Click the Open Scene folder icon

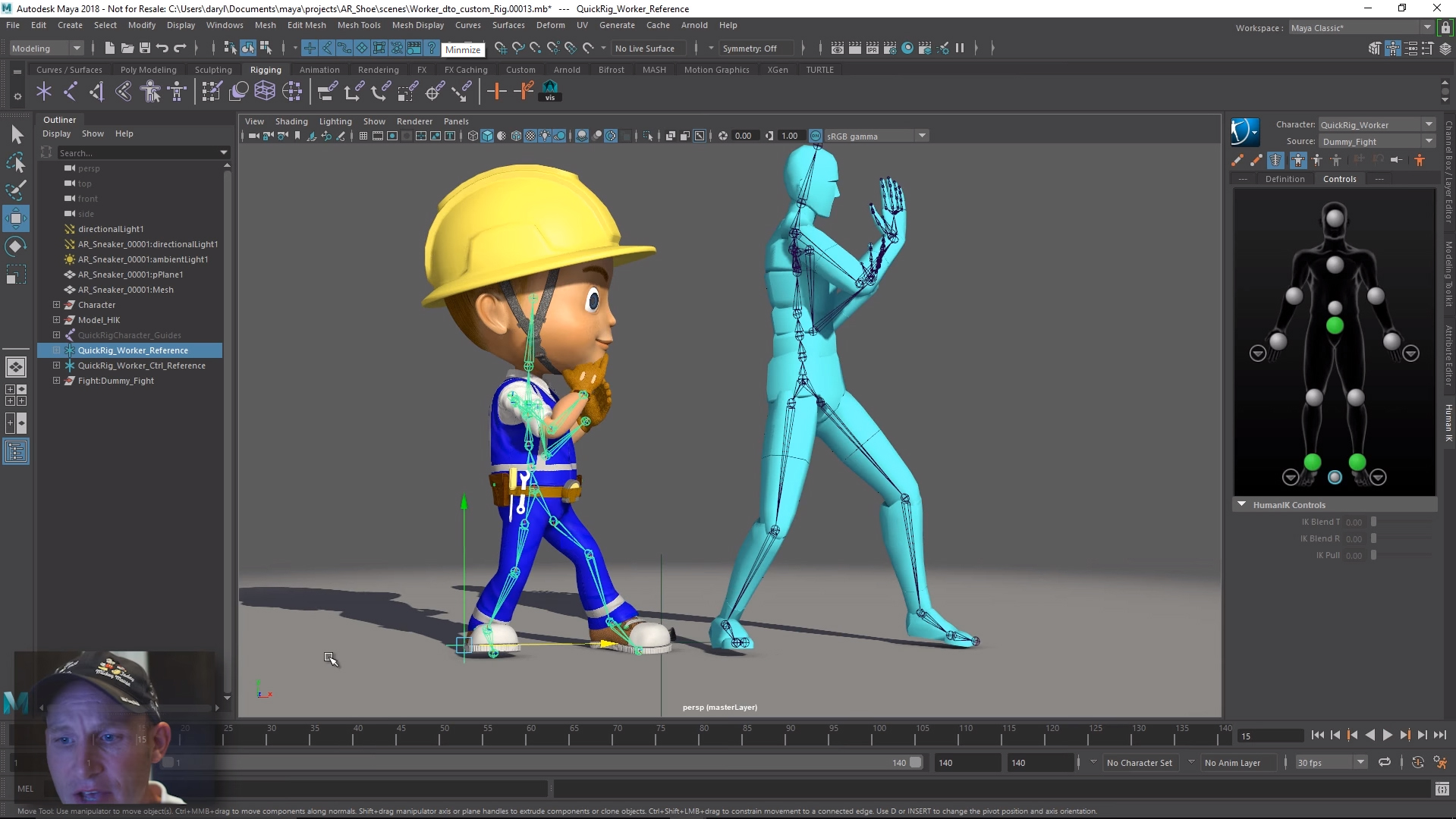[127, 49]
